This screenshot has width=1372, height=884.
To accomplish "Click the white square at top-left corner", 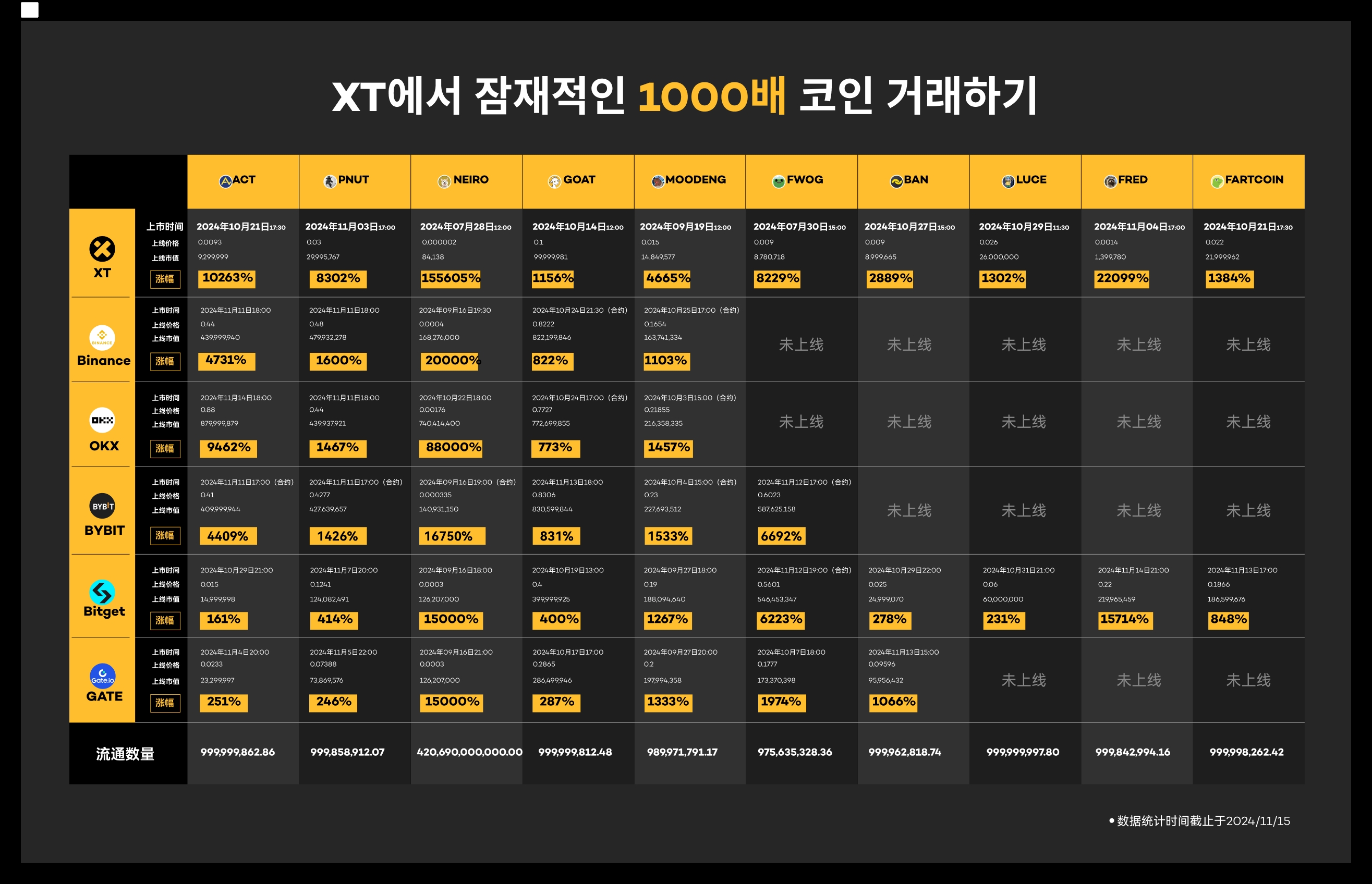I will point(30,10).
